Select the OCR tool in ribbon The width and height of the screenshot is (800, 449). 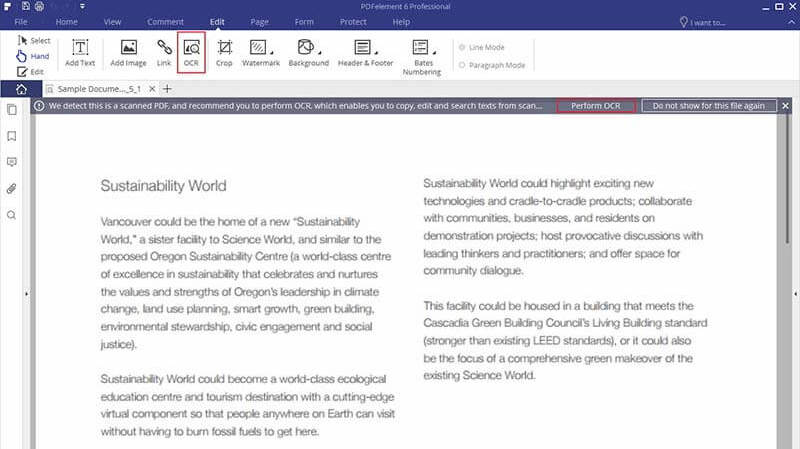(x=191, y=53)
